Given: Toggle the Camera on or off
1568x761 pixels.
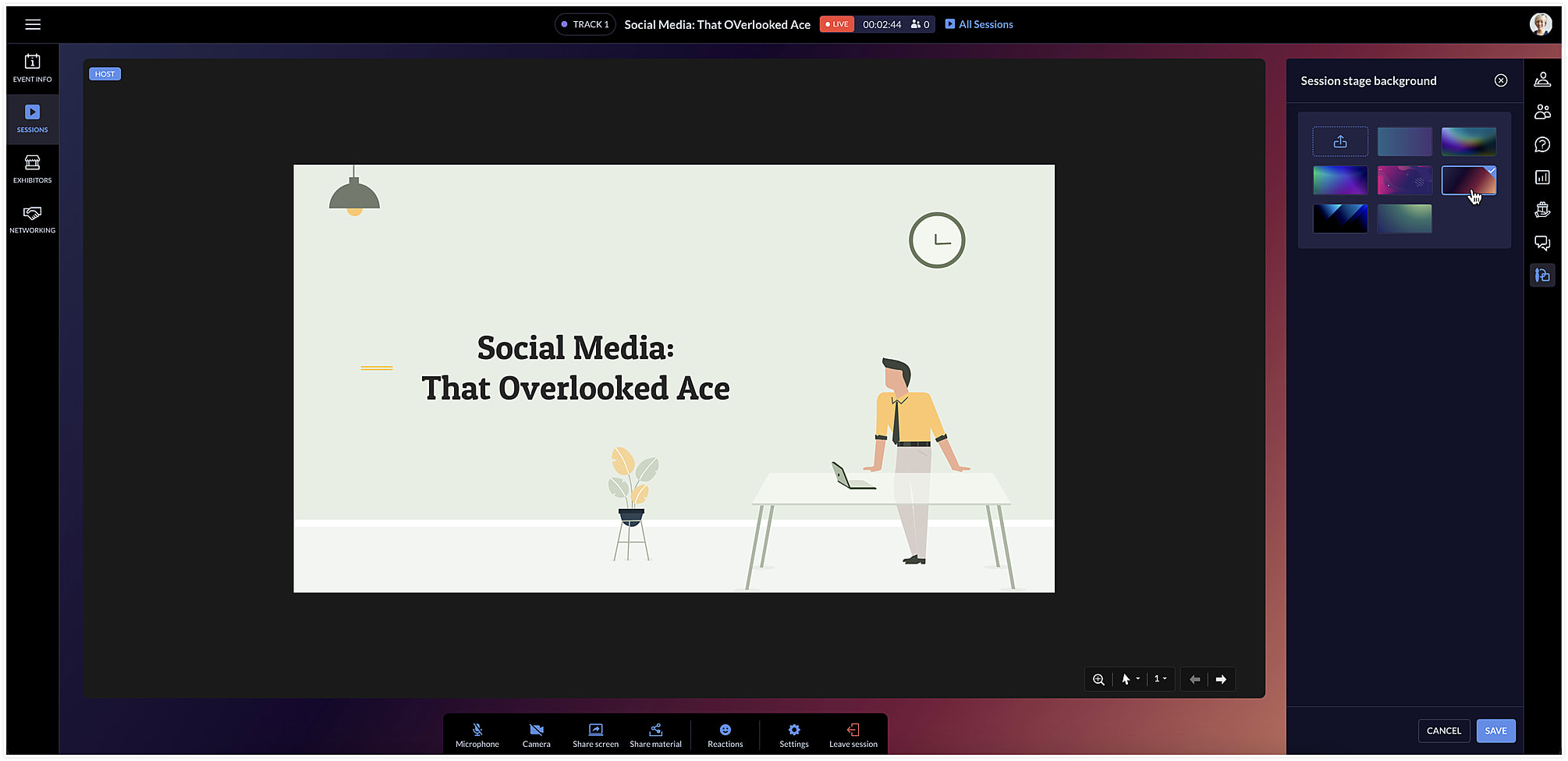Looking at the screenshot, I should [x=537, y=735].
